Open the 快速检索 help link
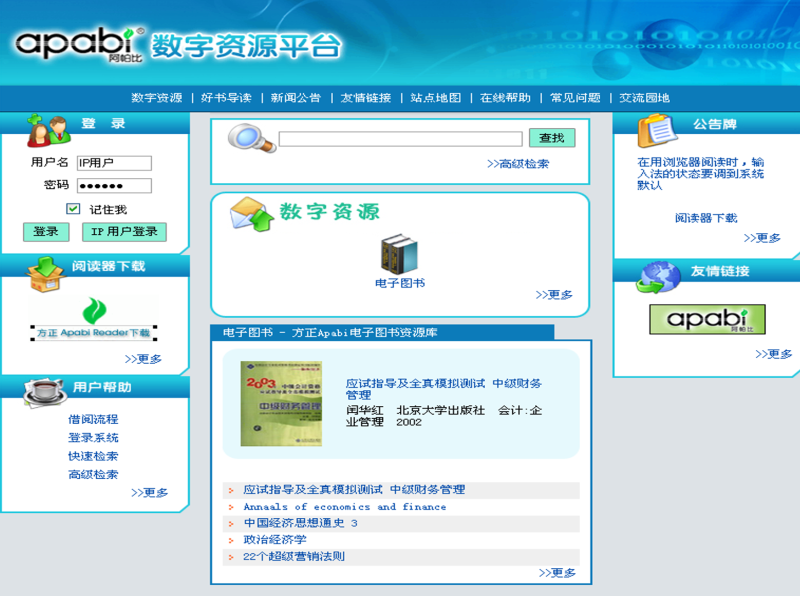 pos(93,456)
